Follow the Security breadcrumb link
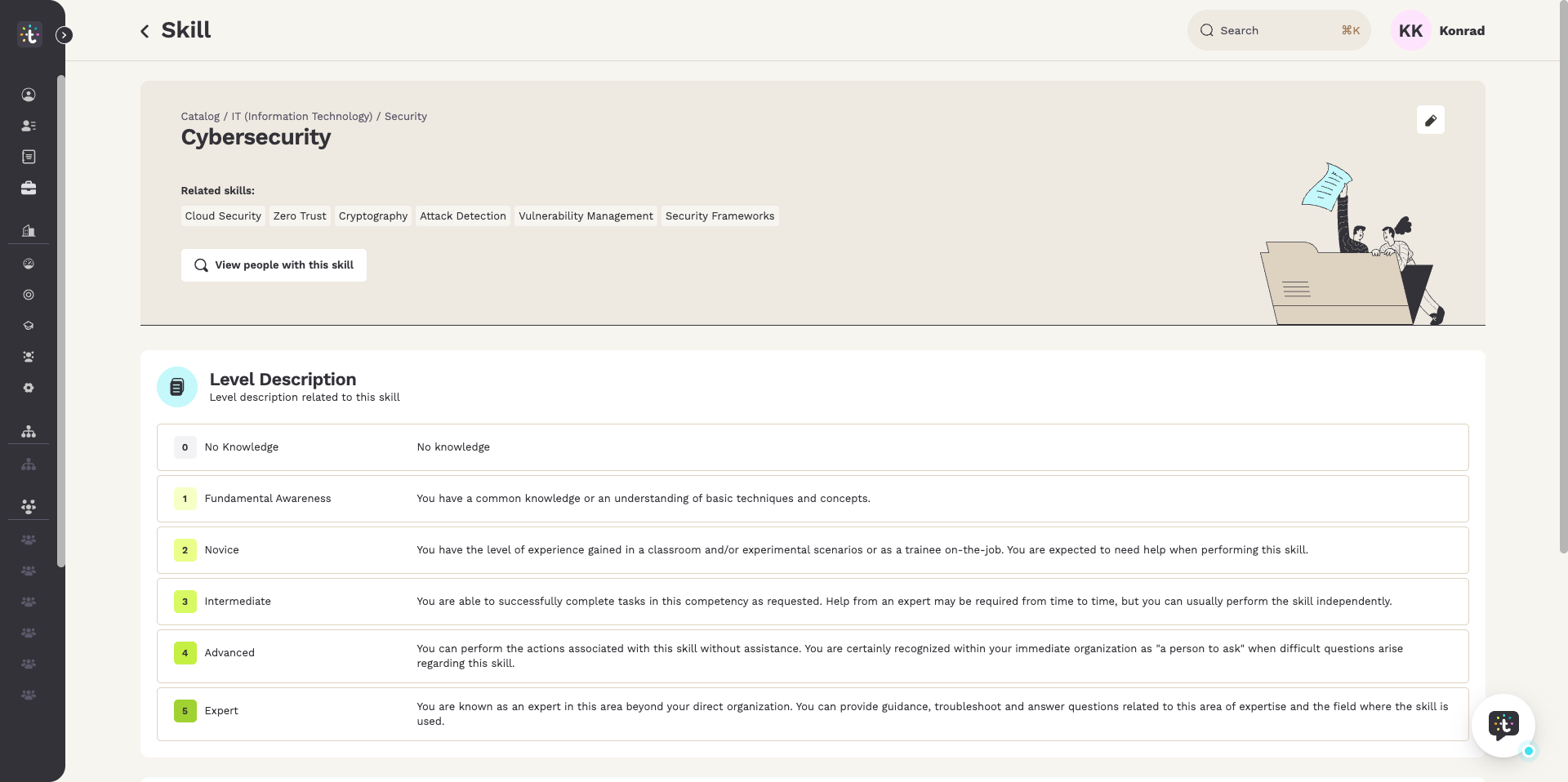 click(x=405, y=116)
